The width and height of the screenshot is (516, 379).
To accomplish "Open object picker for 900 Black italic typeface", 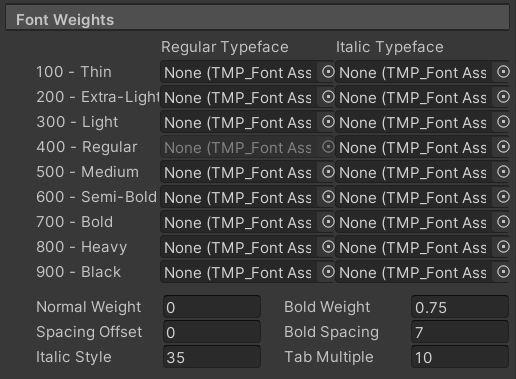I will (x=503, y=272).
